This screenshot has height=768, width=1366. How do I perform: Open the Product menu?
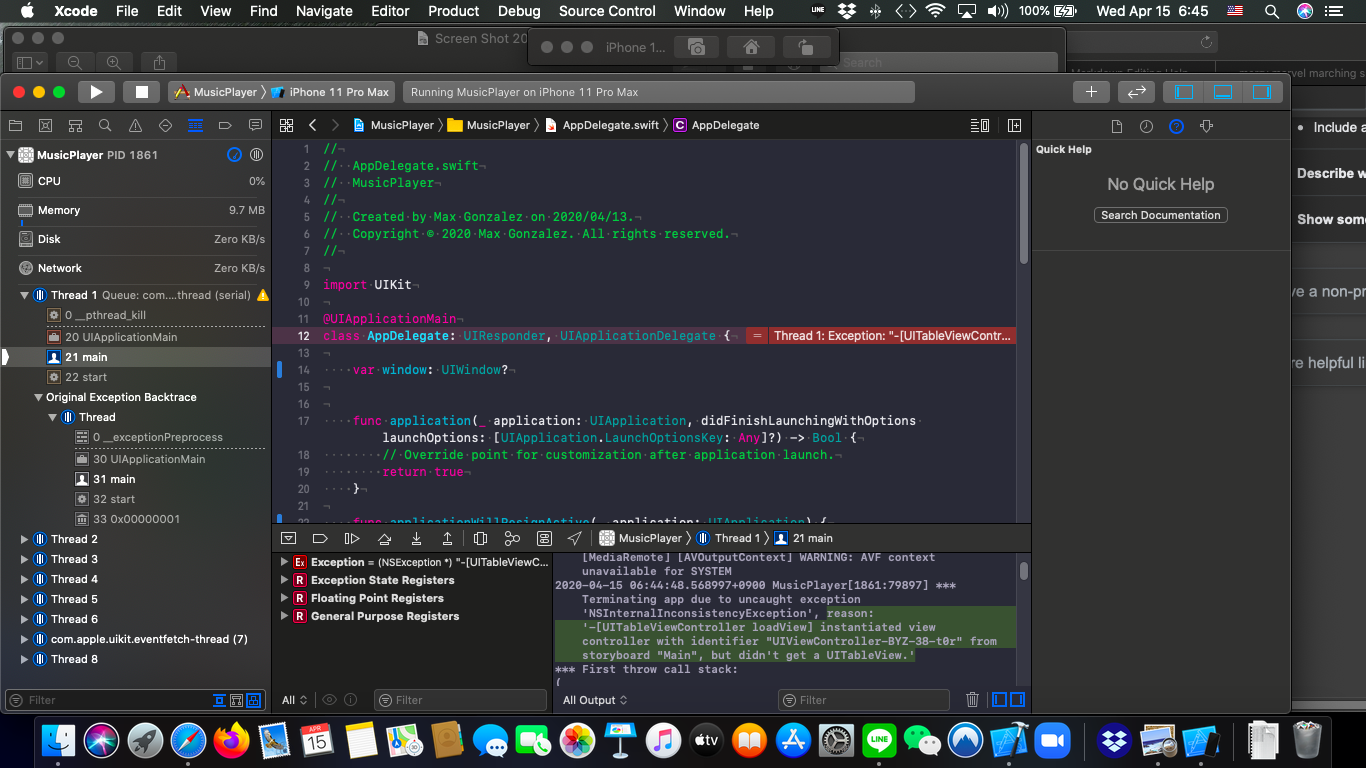tap(453, 11)
